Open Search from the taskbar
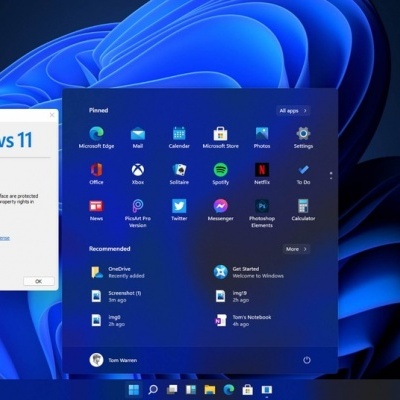 click(153, 389)
